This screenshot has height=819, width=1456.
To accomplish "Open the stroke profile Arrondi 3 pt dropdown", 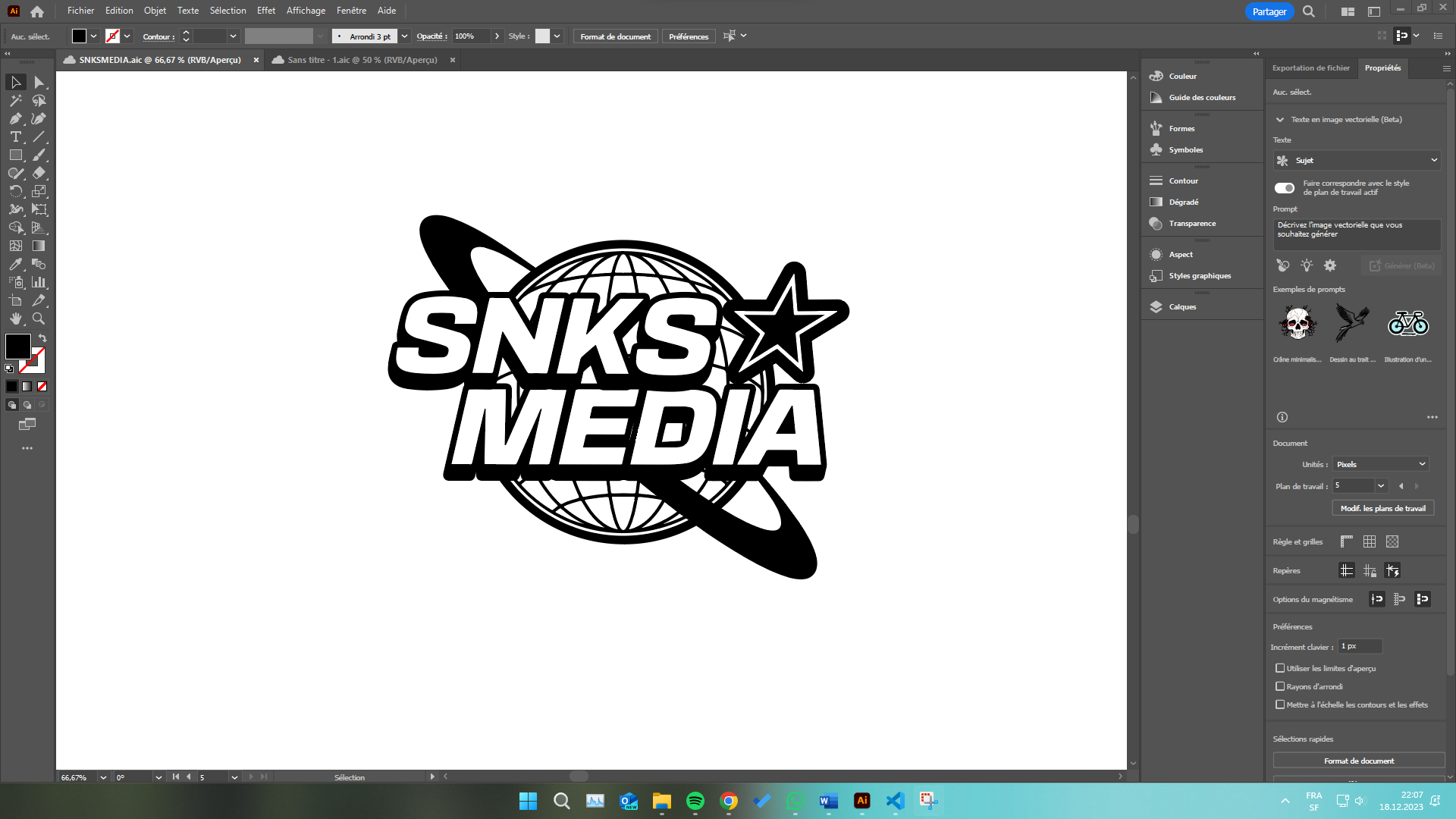I will pyautogui.click(x=405, y=36).
